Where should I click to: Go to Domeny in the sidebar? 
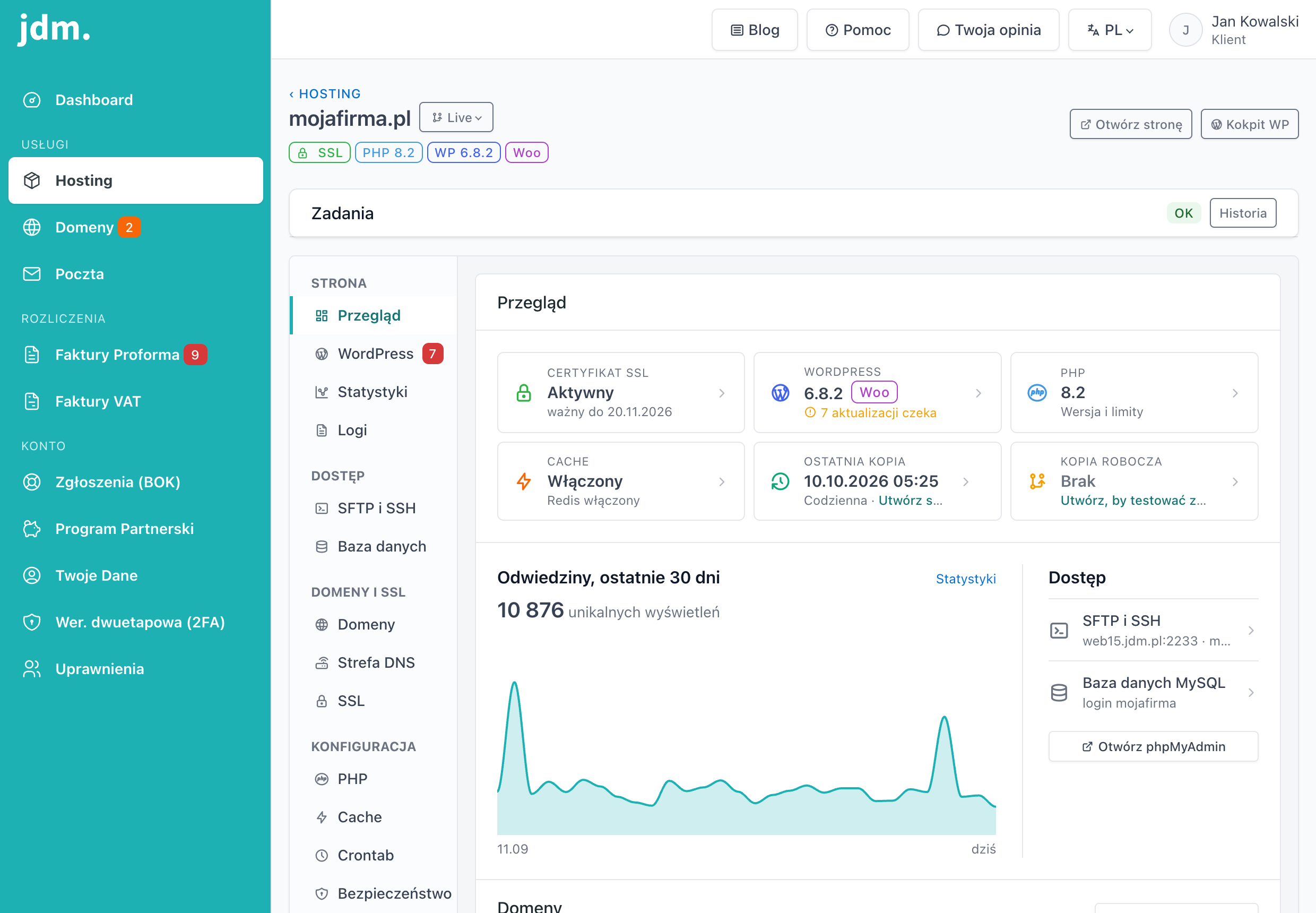[x=135, y=227]
